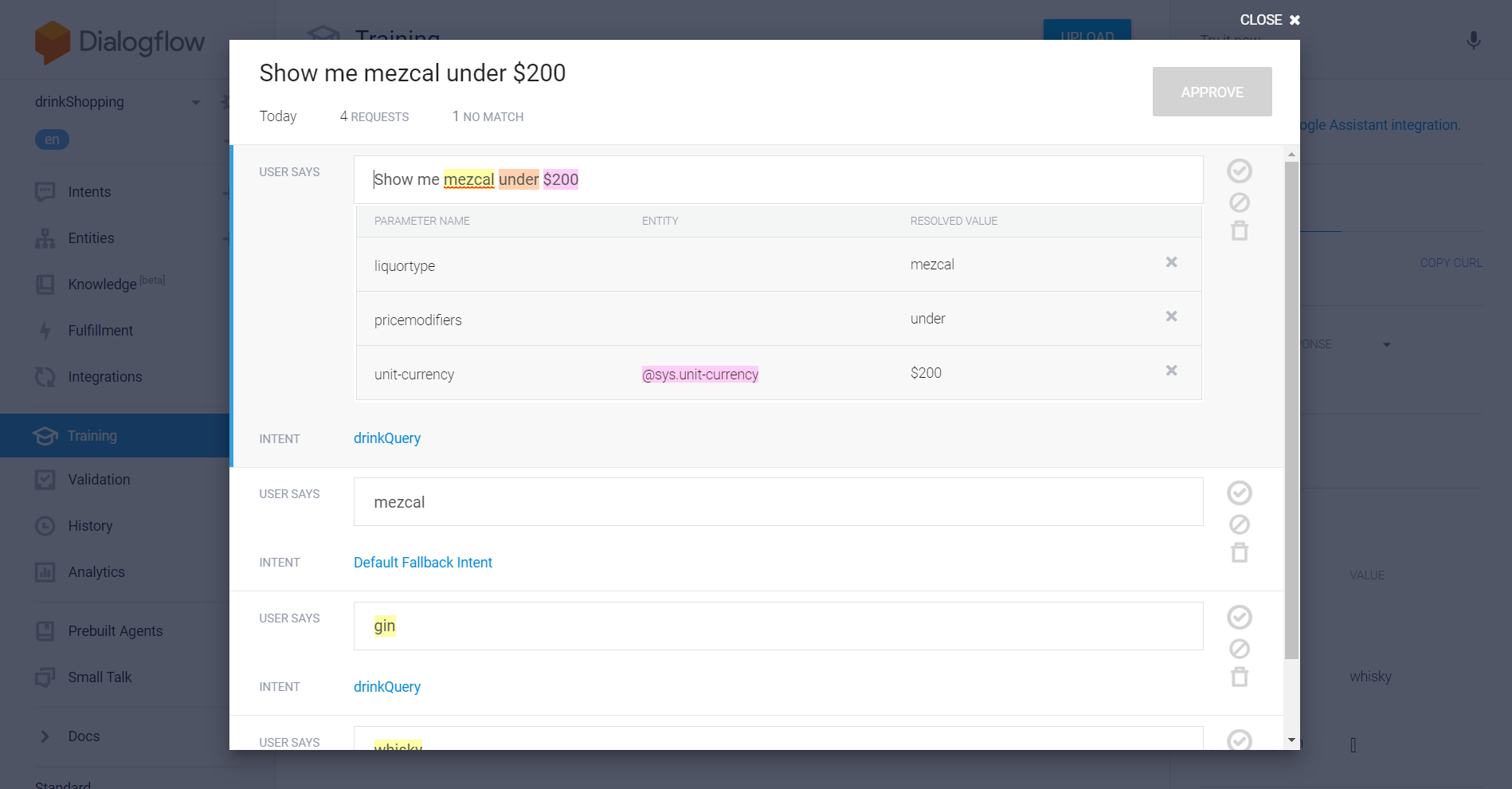Expand the Docs sidebar chevron
This screenshot has height=789, width=1512.
[45, 736]
